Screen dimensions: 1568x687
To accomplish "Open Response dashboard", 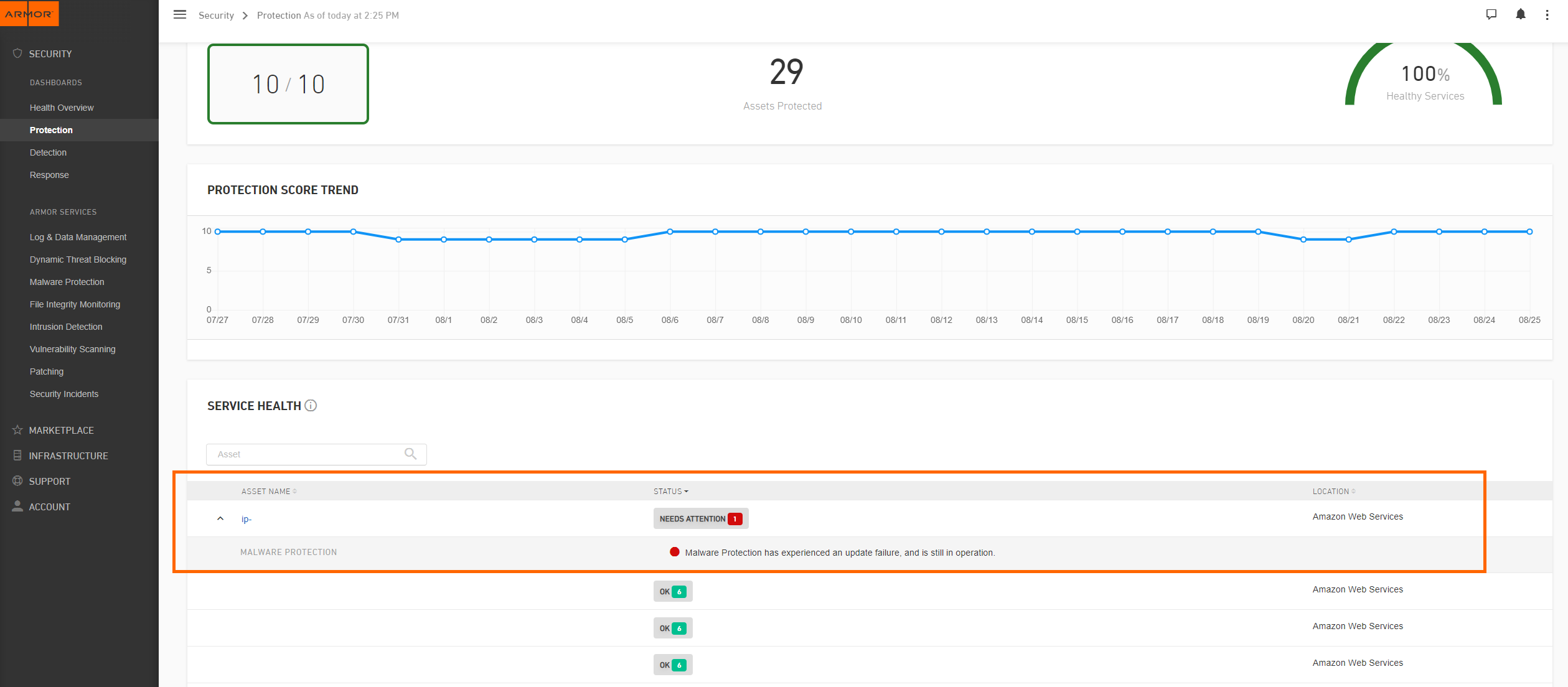I will tap(49, 175).
